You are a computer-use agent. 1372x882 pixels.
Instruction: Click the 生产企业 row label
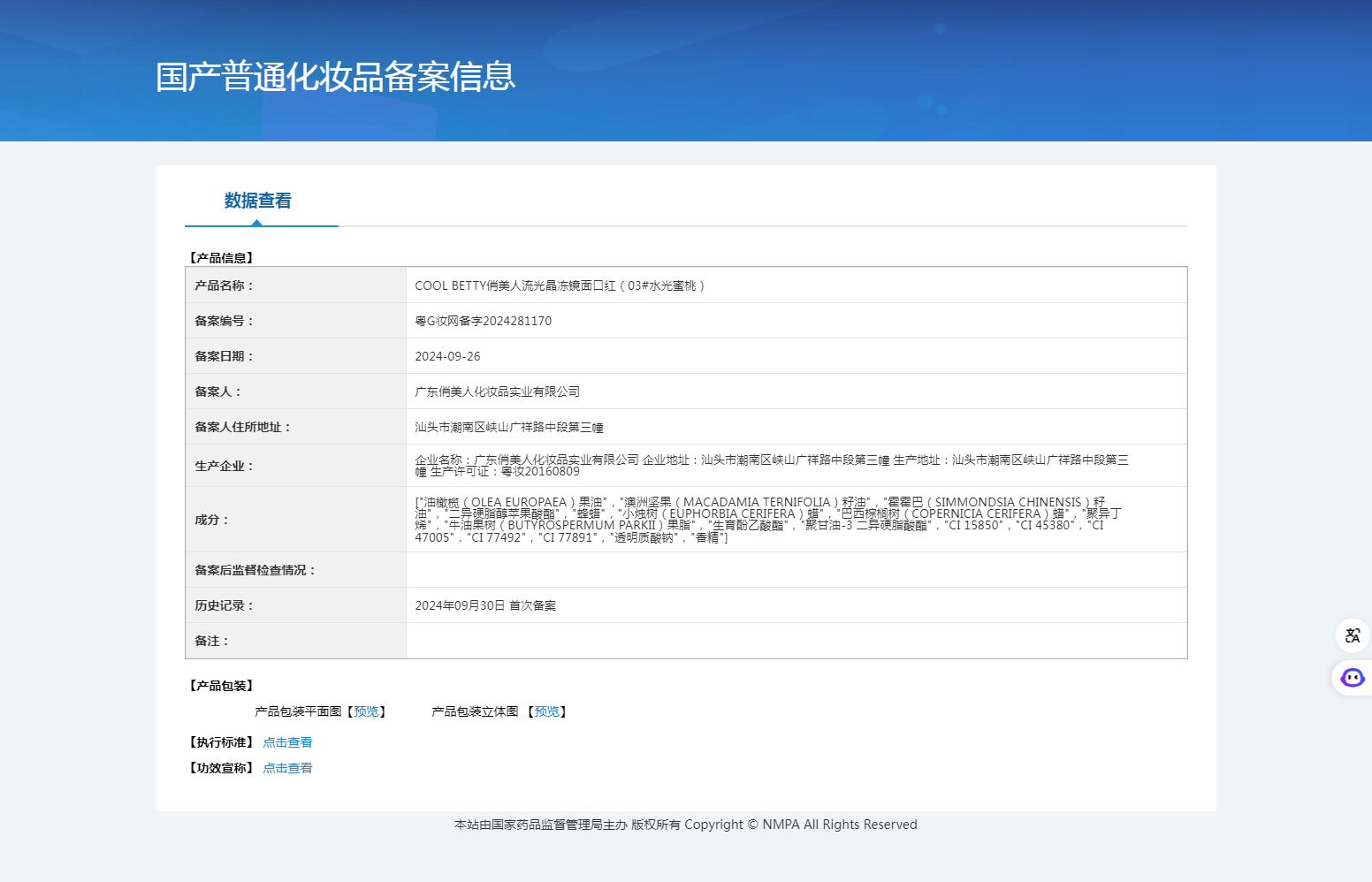click(x=224, y=466)
